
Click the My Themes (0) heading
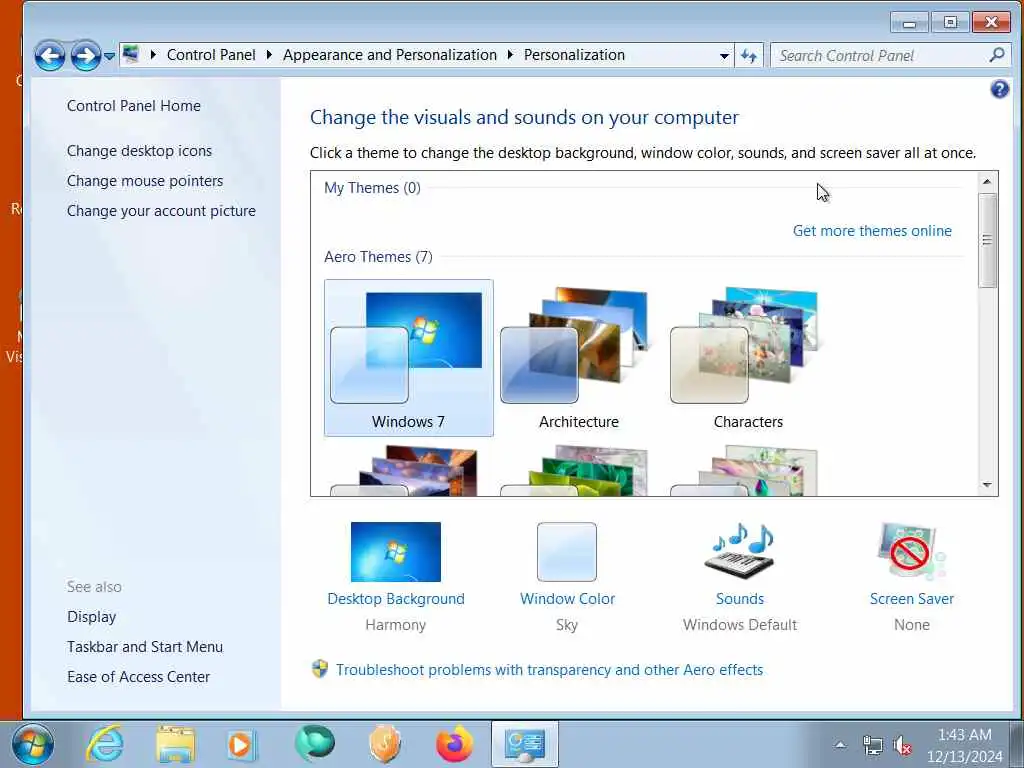click(372, 188)
